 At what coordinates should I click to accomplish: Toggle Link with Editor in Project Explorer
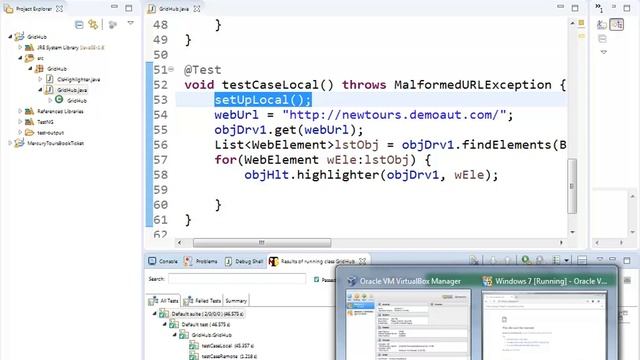point(93,25)
